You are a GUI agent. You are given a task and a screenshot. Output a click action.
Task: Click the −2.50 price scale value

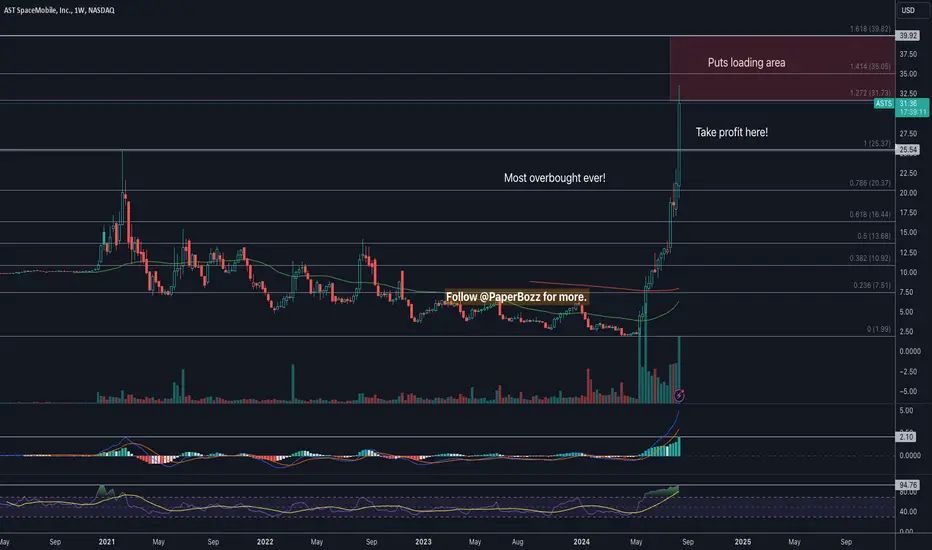tap(908, 372)
